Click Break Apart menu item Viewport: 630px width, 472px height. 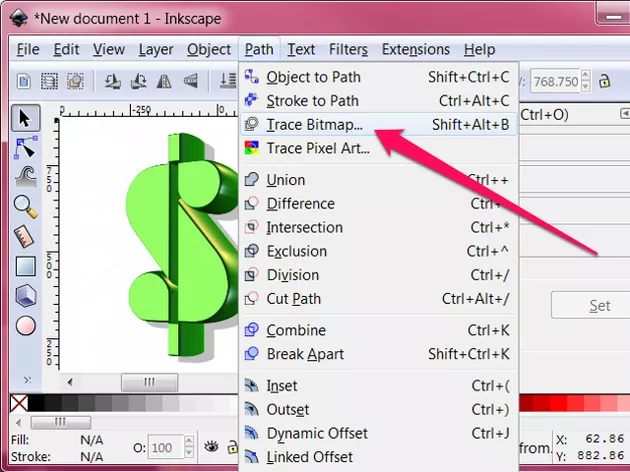tap(305, 354)
